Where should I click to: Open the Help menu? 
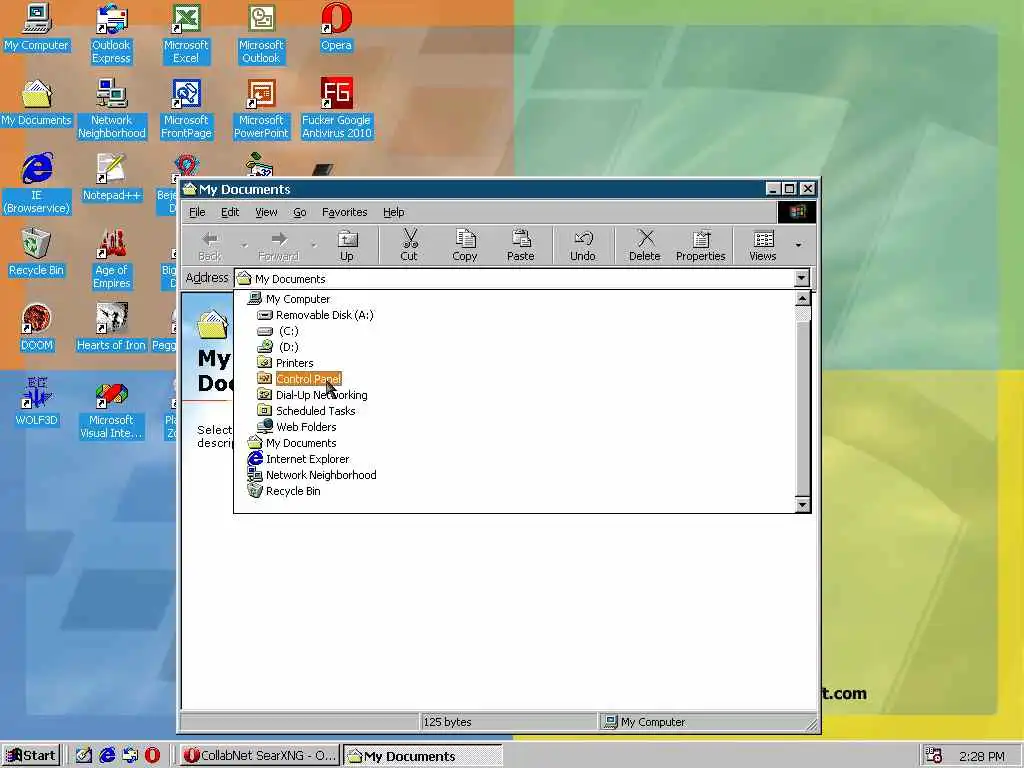pos(393,212)
